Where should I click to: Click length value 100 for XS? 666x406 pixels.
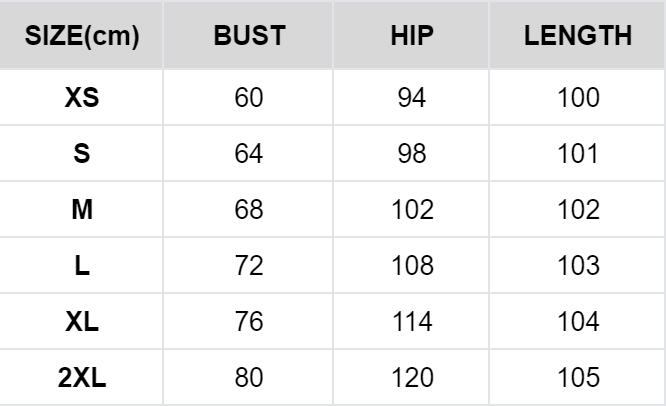[578, 98]
